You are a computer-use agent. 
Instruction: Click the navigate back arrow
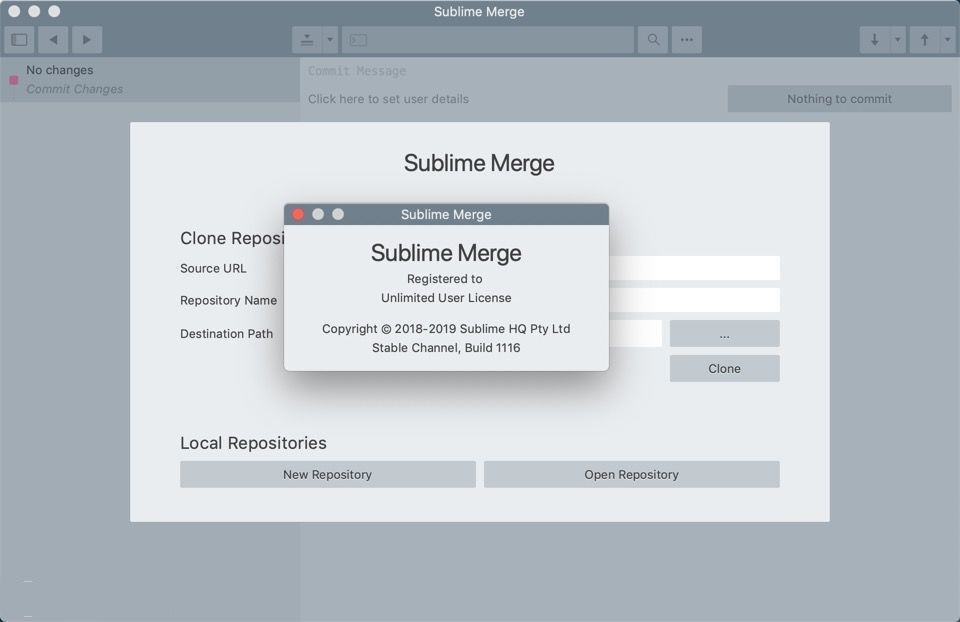[53, 40]
